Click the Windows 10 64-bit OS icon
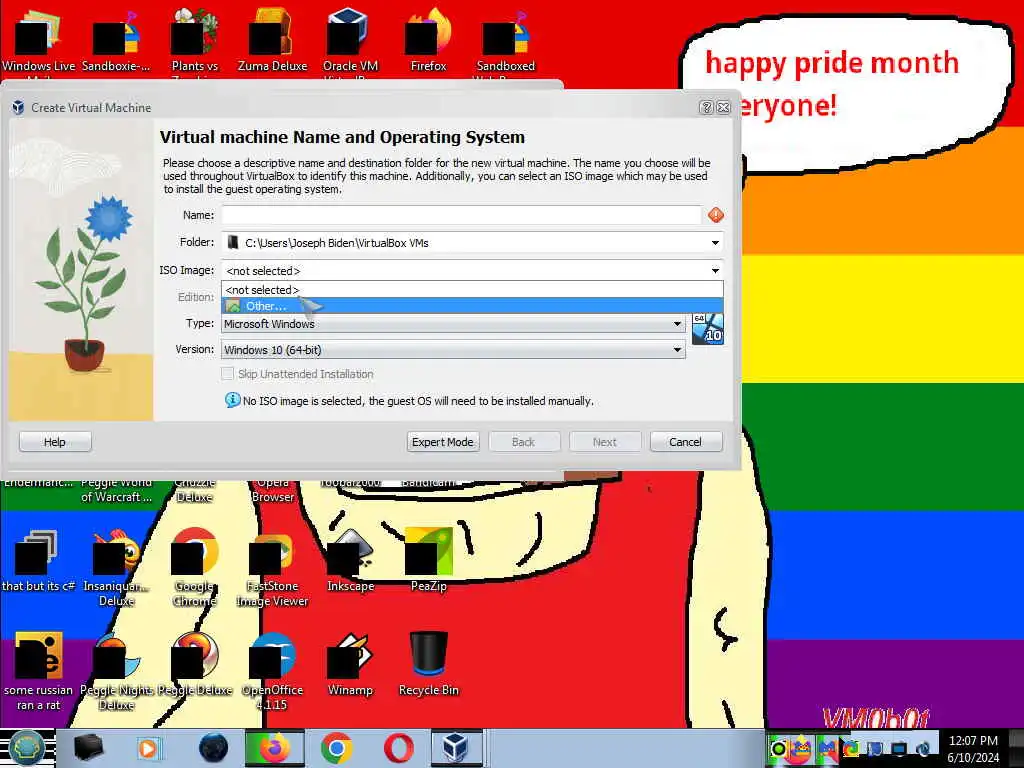Screen dimensions: 1024x768 707,329
